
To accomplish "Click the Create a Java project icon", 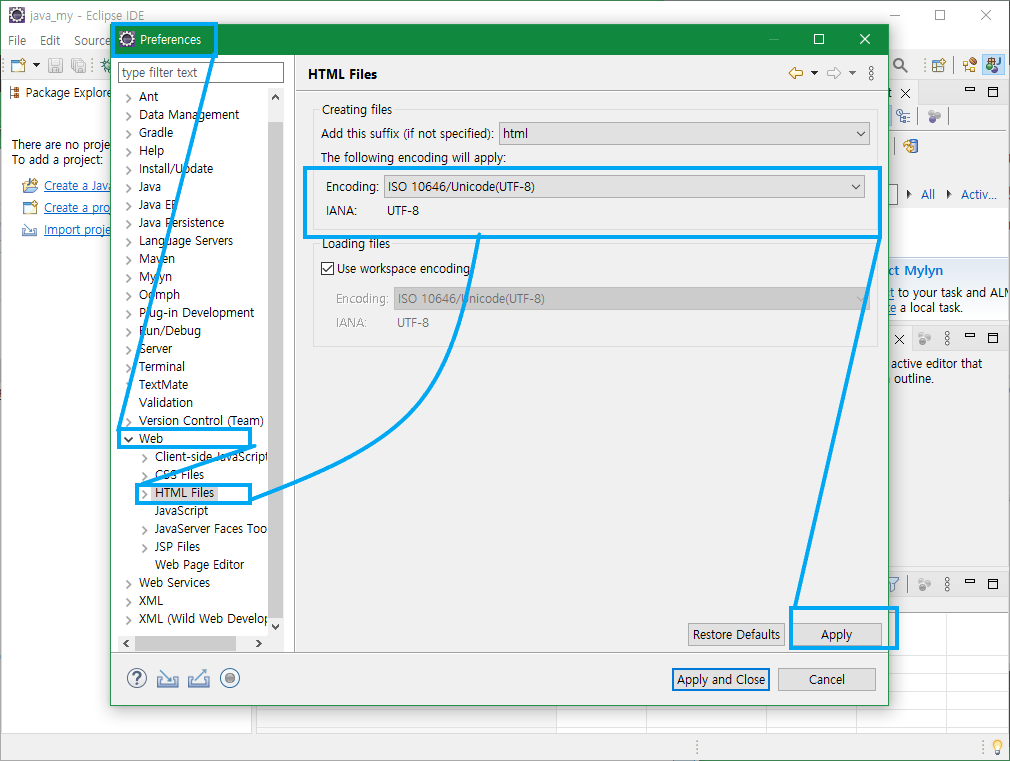I will [x=30, y=186].
